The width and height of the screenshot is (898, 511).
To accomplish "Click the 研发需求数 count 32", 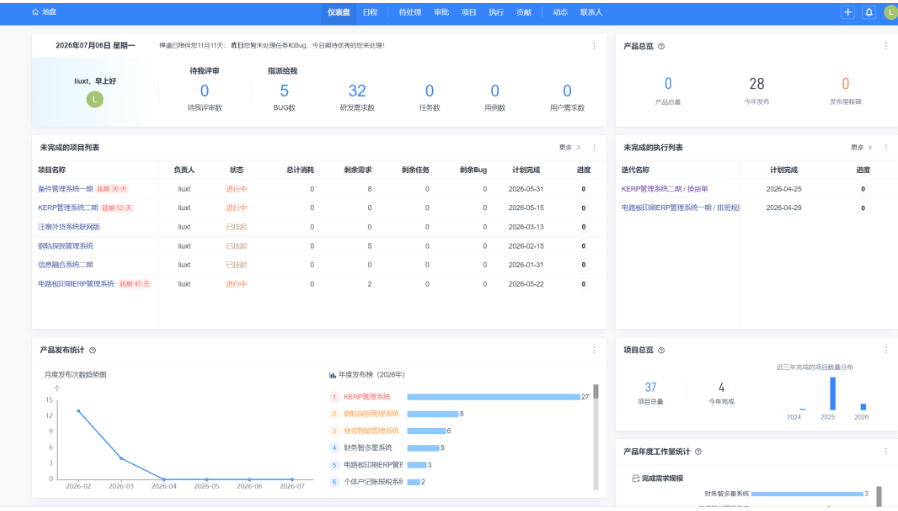I will pyautogui.click(x=357, y=91).
